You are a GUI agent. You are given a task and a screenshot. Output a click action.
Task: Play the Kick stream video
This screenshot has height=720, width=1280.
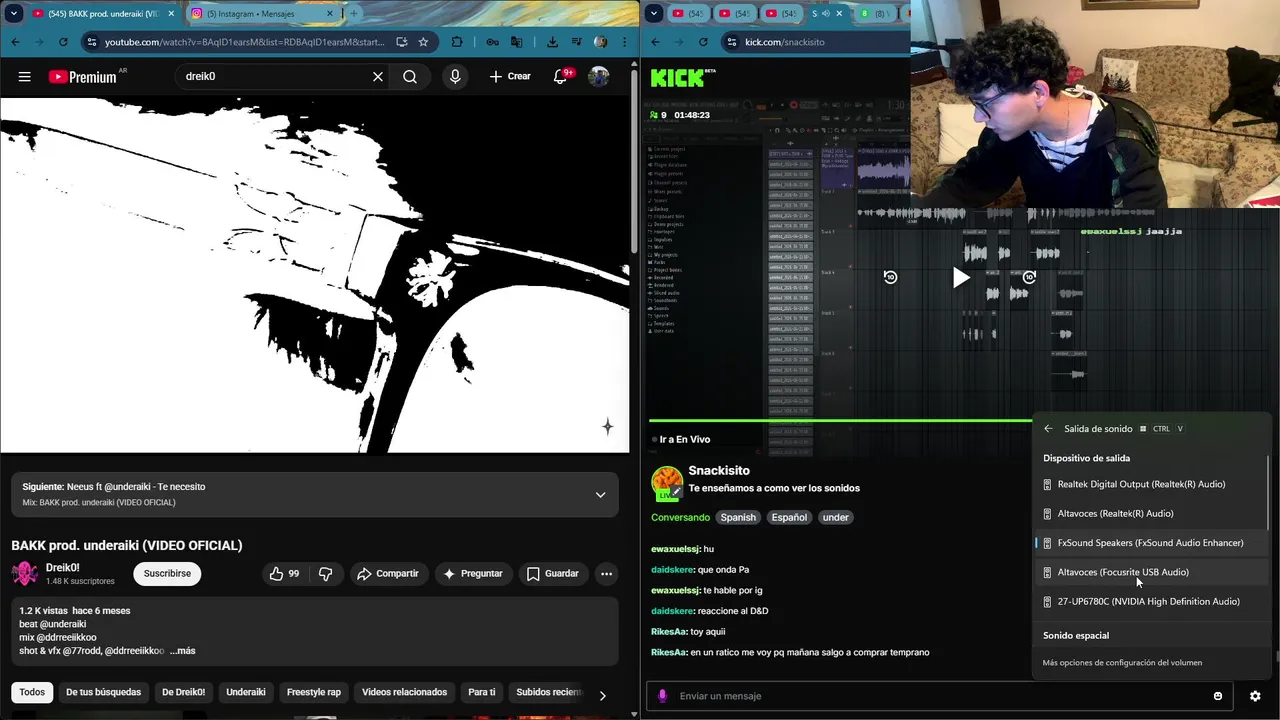(x=960, y=278)
